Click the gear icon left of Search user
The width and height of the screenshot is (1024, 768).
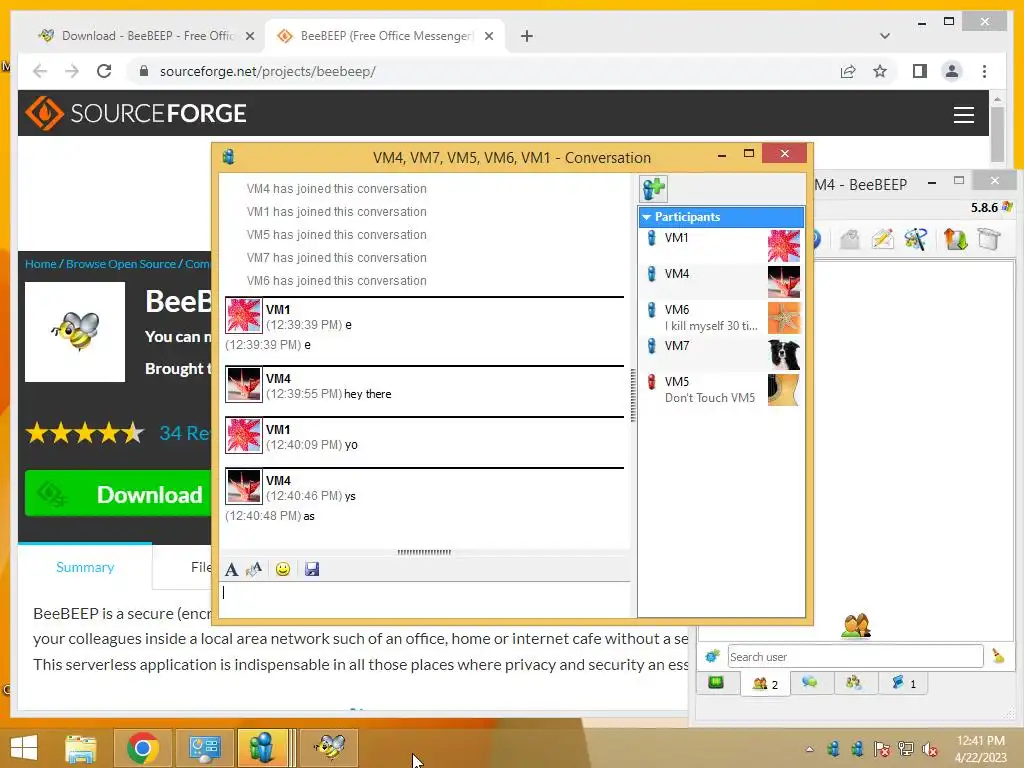click(x=712, y=656)
